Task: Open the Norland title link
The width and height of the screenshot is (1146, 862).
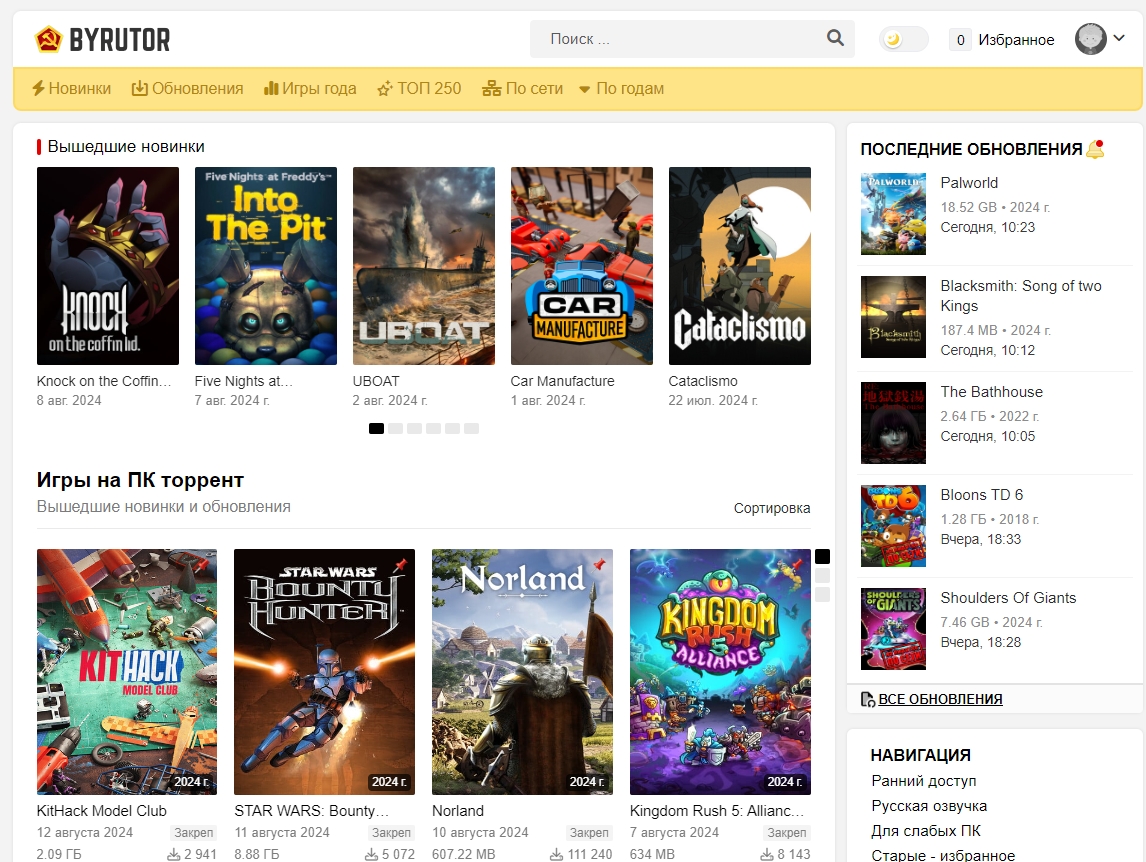Action: 458,811
